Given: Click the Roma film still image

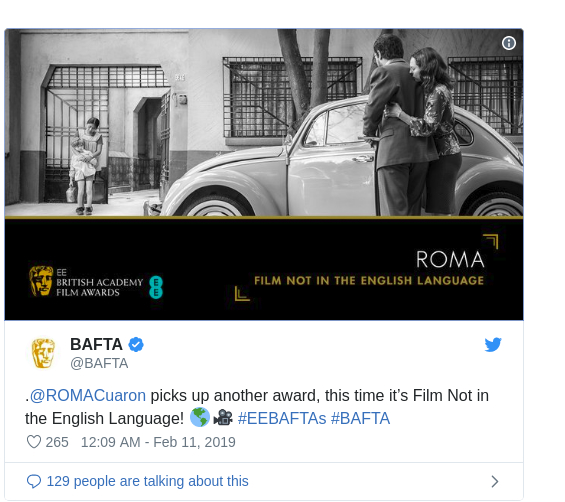Looking at the screenshot, I should [264, 123].
